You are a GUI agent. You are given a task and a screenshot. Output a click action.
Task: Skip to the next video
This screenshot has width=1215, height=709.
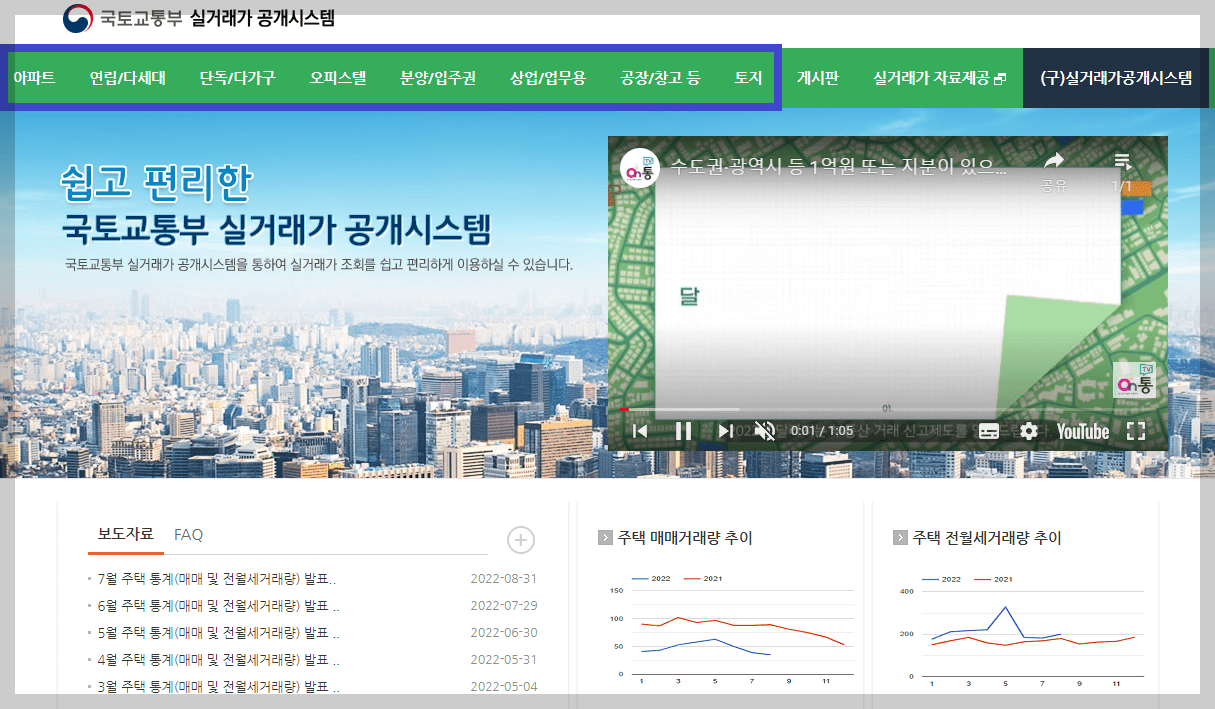coord(726,430)
